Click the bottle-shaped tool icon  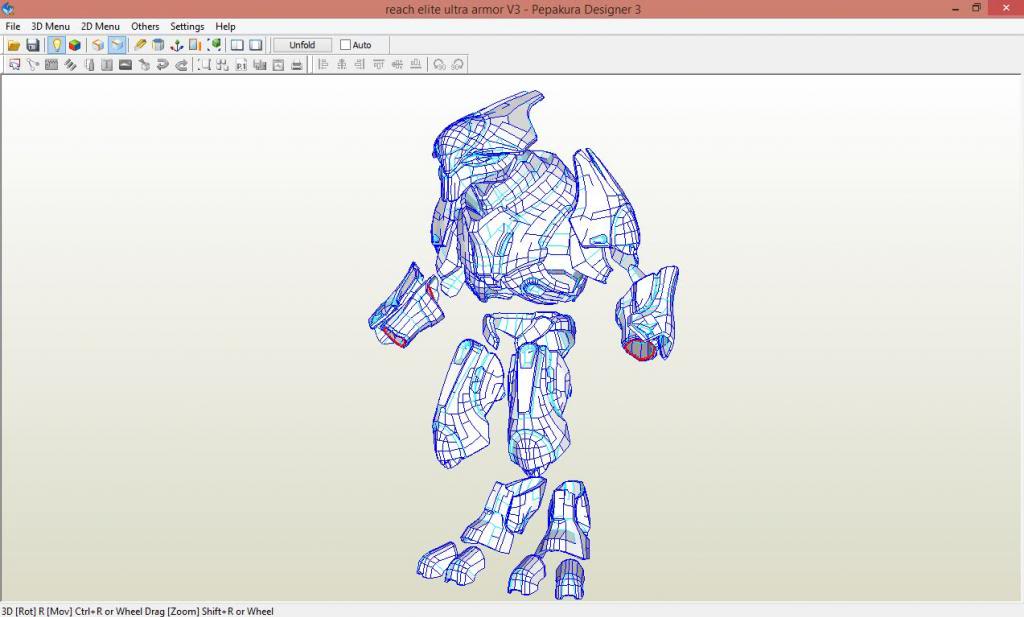click(x=89, y=65)
